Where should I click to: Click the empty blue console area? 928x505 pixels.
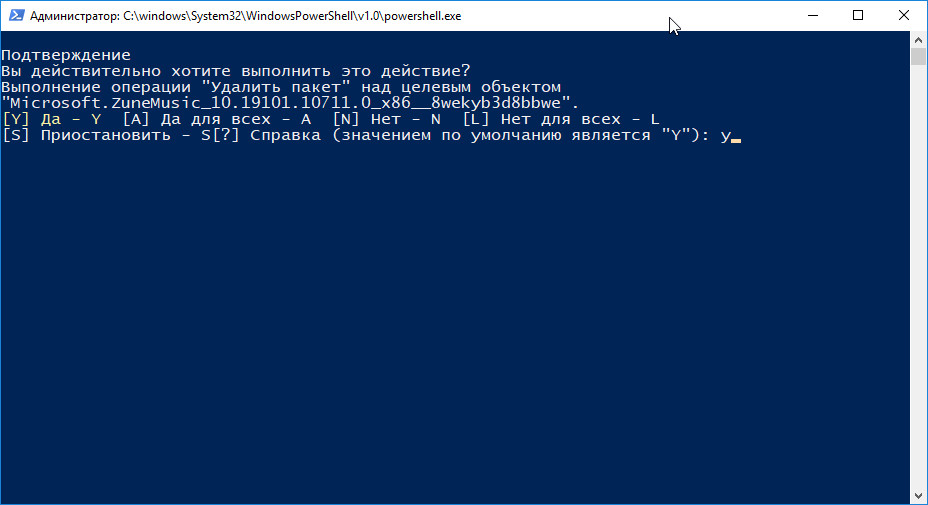point(455,320)
